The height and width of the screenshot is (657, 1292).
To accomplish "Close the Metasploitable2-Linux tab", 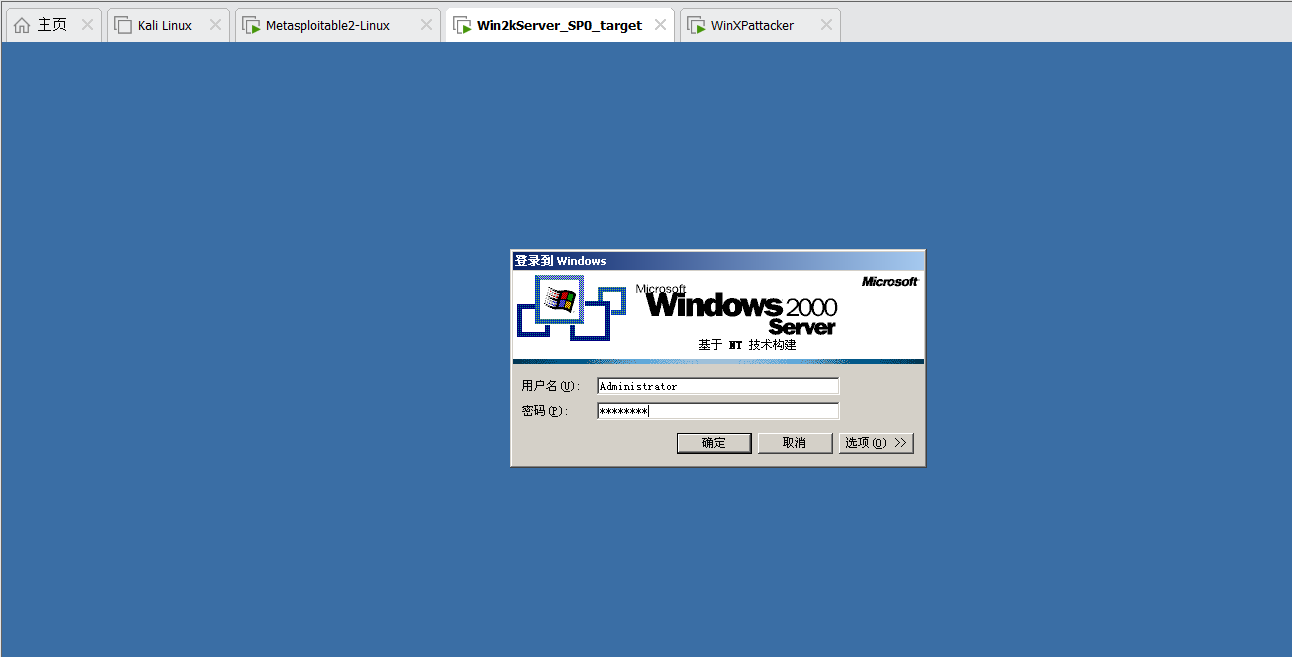I will pyautogui.click(x=426, y=25).
